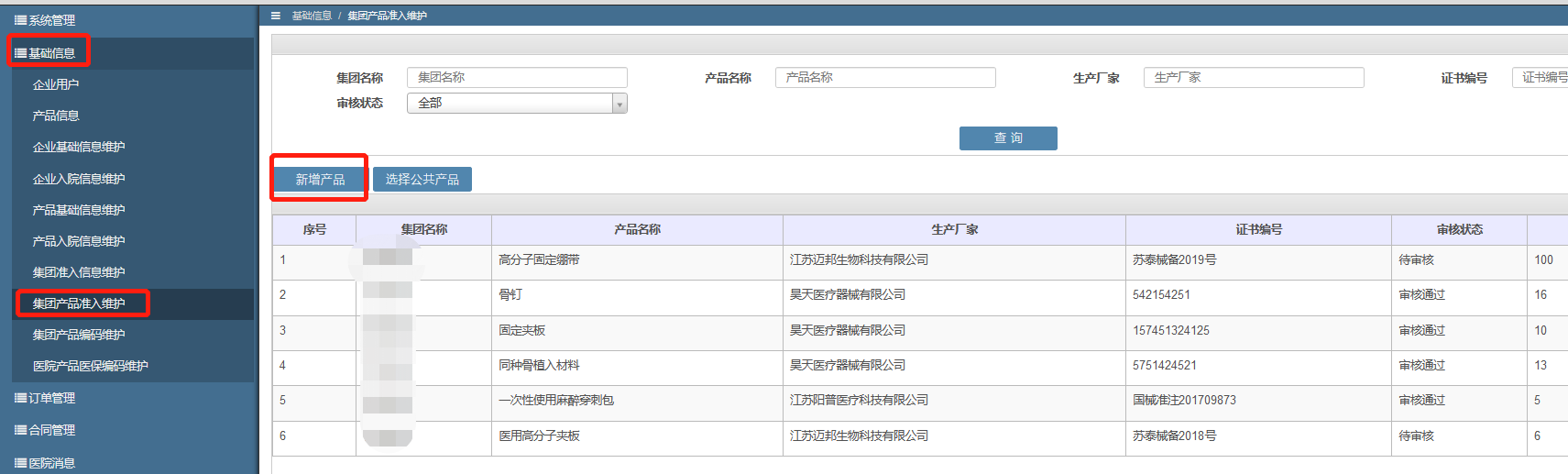
Task: Click the 新增产品 button
Action: pos(320,180)
